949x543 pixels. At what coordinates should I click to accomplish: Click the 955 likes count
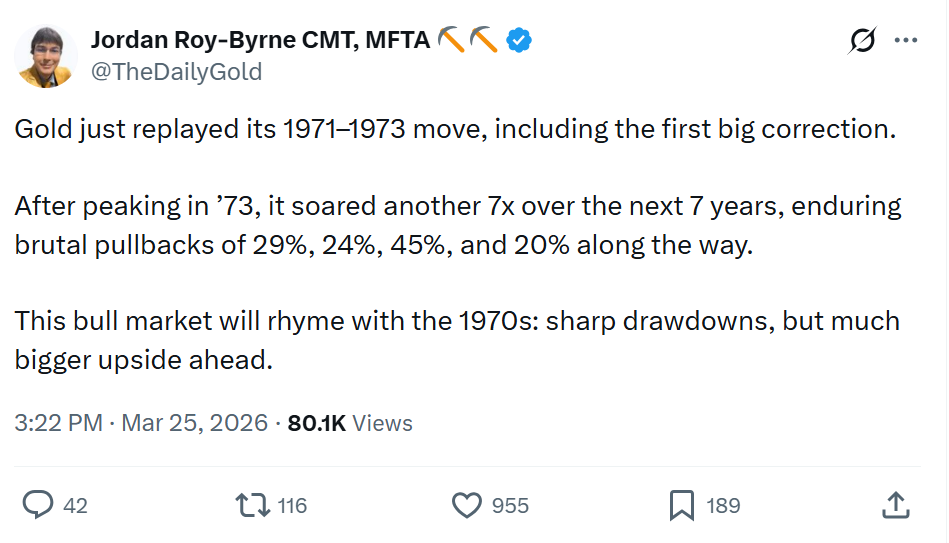pos(510,506)
